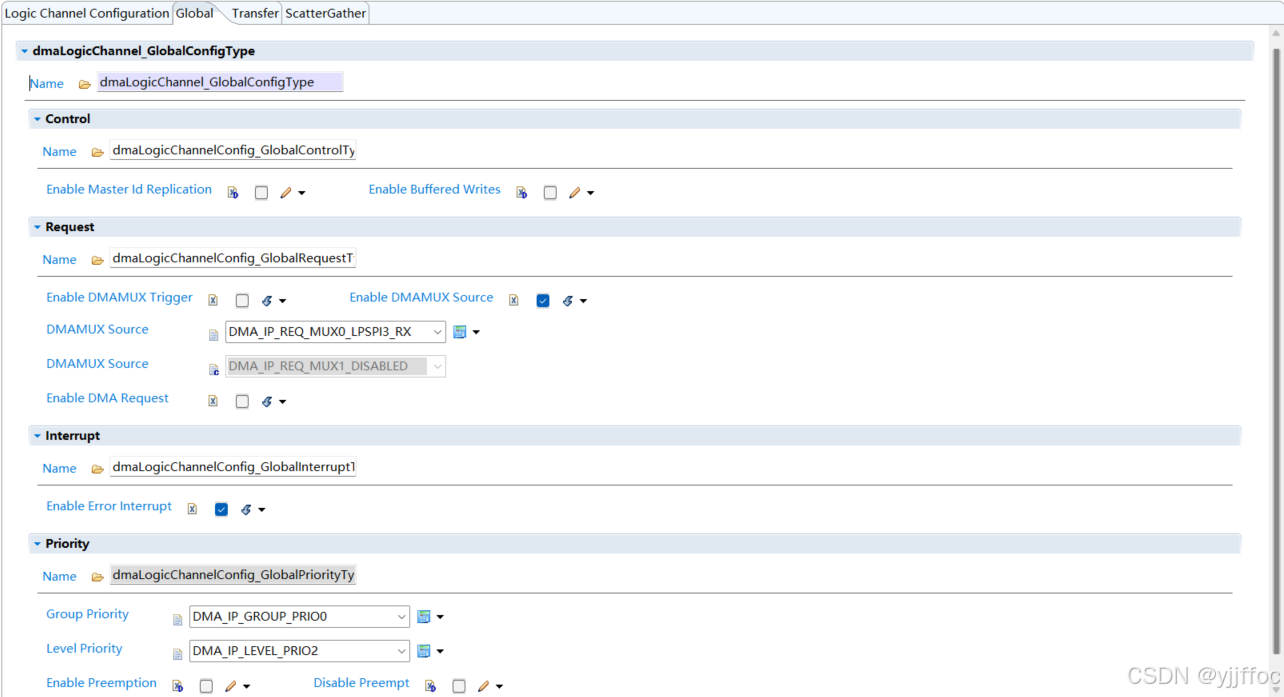Click value icon next to Group Priority combo
This screenshot has height=697, width=1284.
click(x=424, y=617)
